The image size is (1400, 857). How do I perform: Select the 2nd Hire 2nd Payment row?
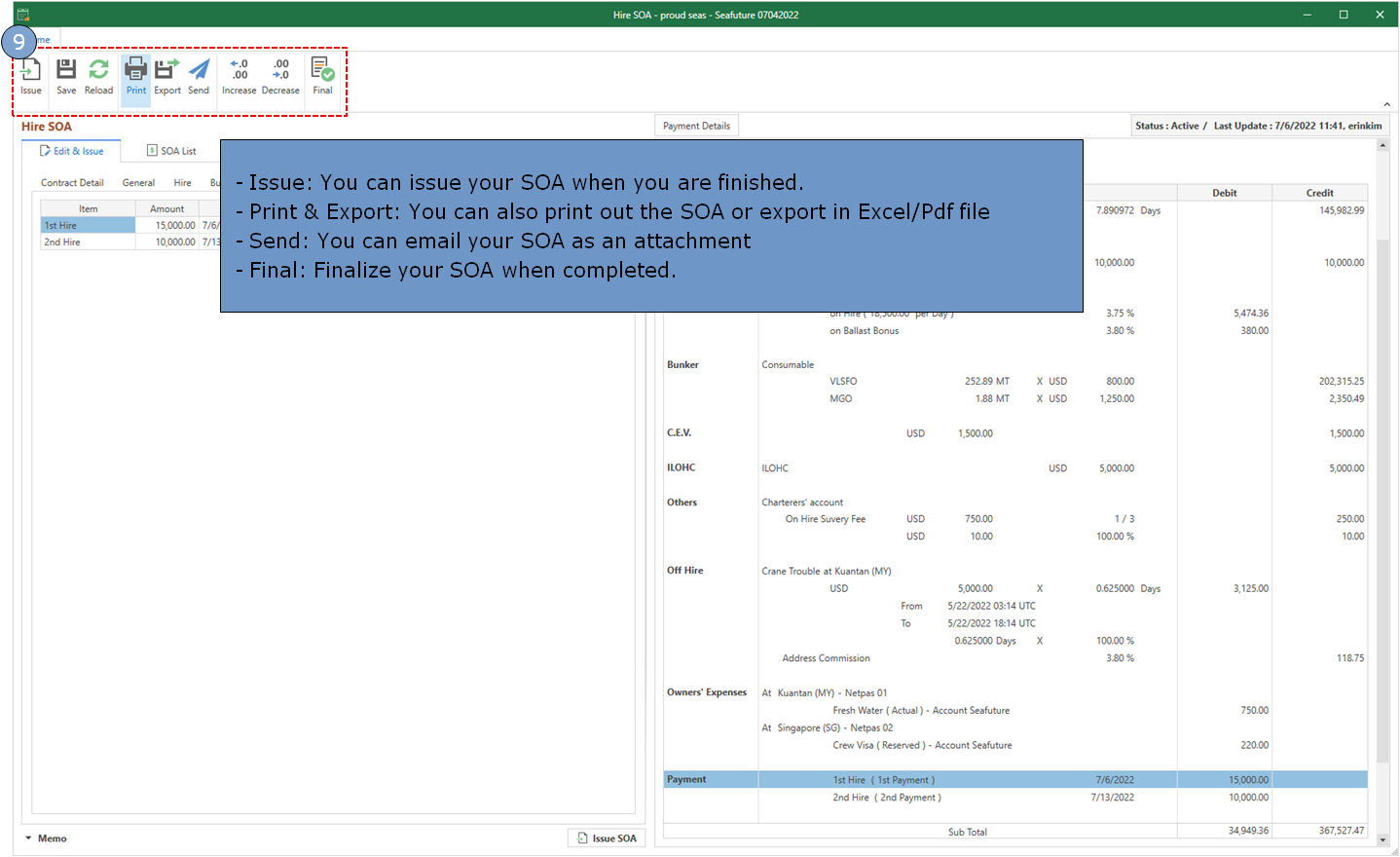tap(1015, 798)
